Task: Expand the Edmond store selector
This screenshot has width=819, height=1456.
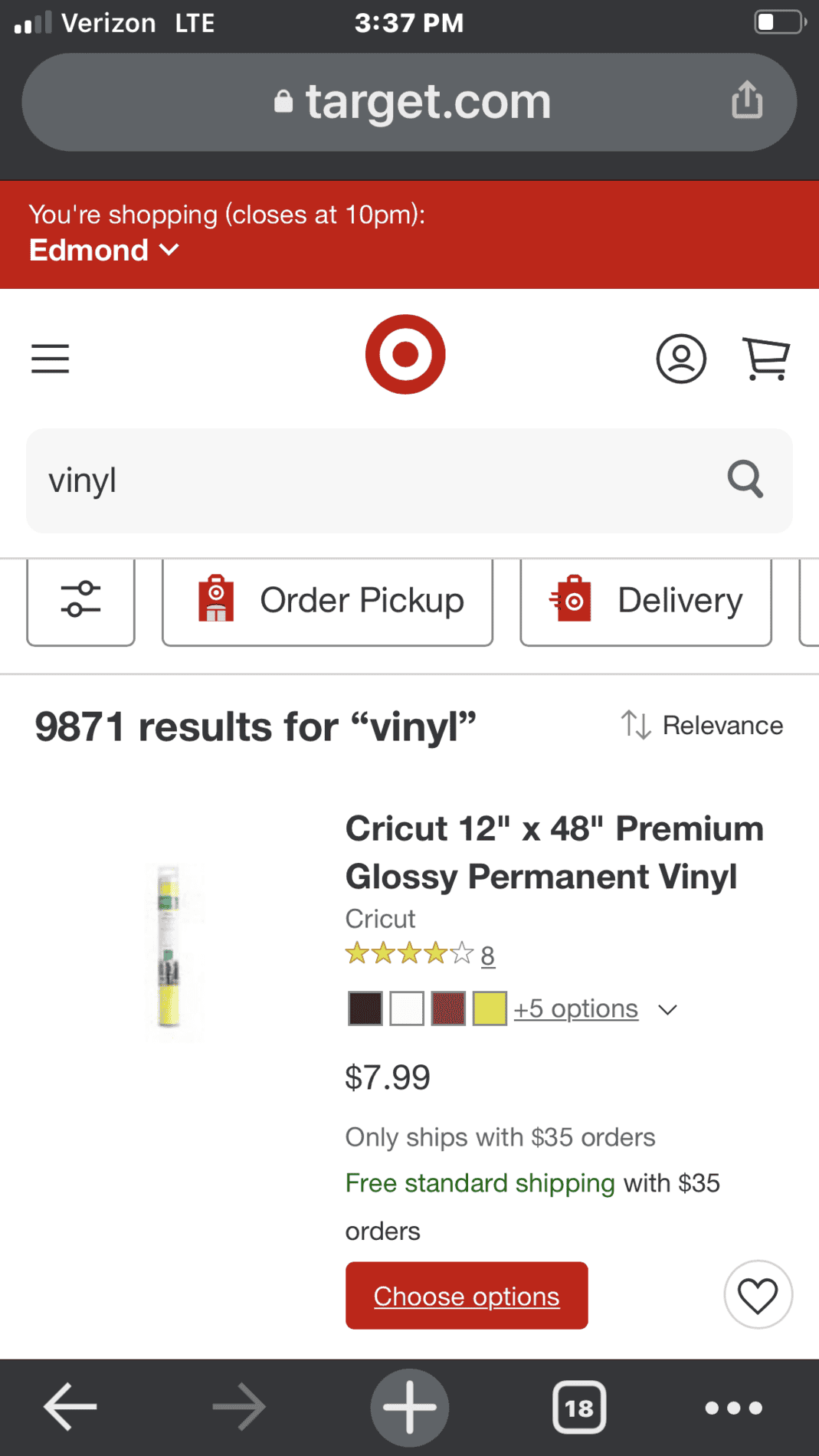Action: 104,251
